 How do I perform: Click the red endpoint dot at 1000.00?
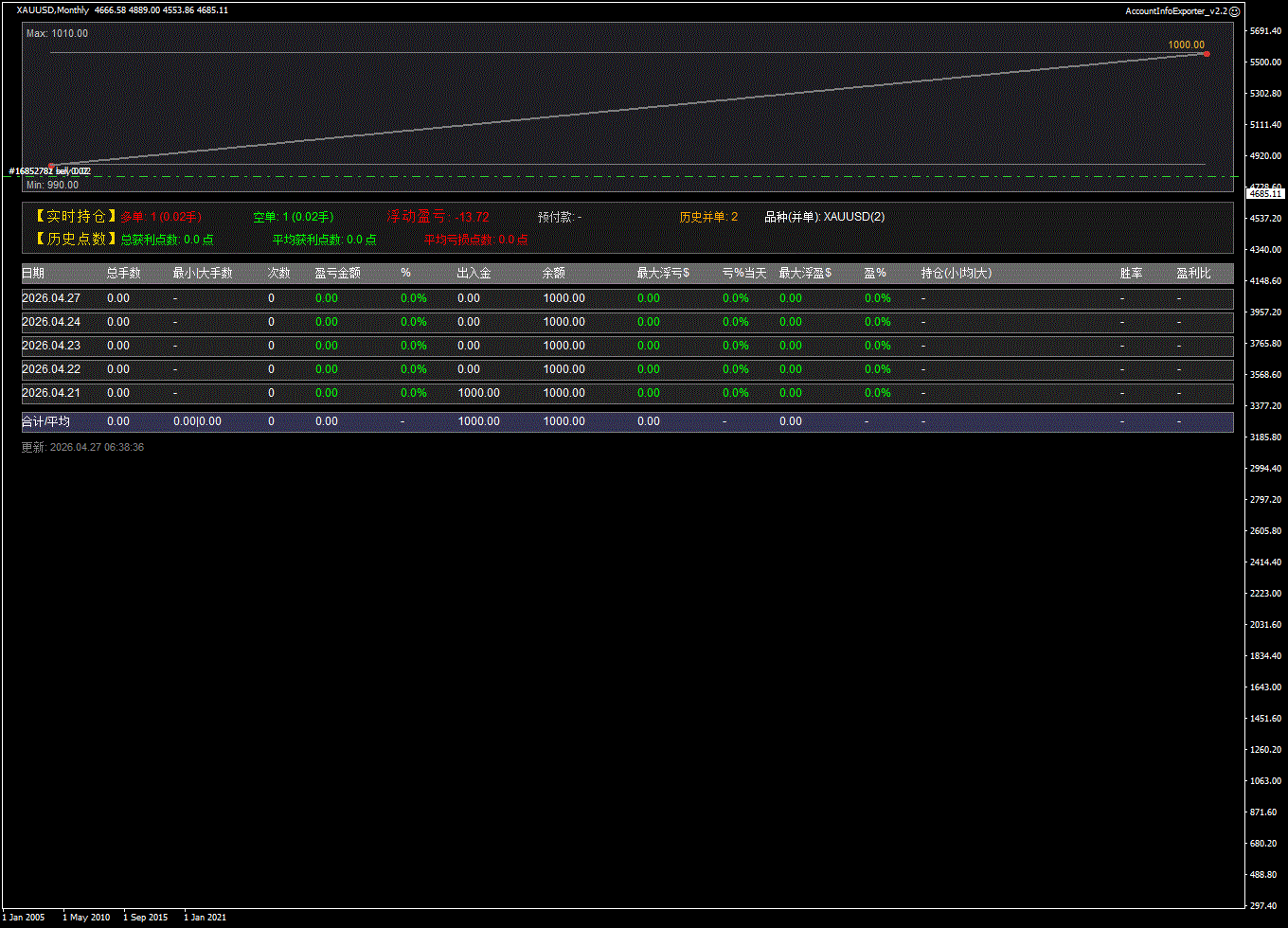click(1206, 54)
